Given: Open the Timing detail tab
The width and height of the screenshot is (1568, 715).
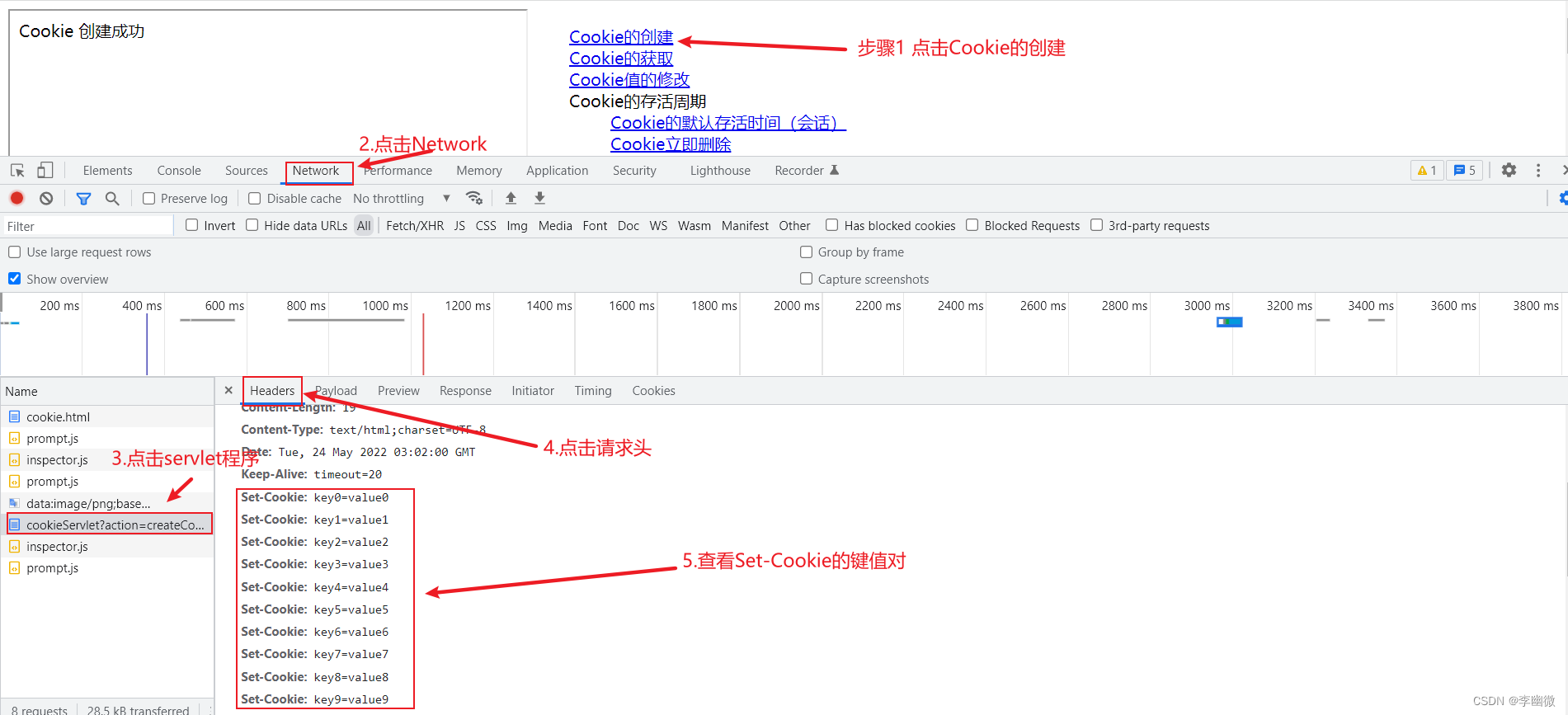Looking at the screenshot, I should point(593,391).
